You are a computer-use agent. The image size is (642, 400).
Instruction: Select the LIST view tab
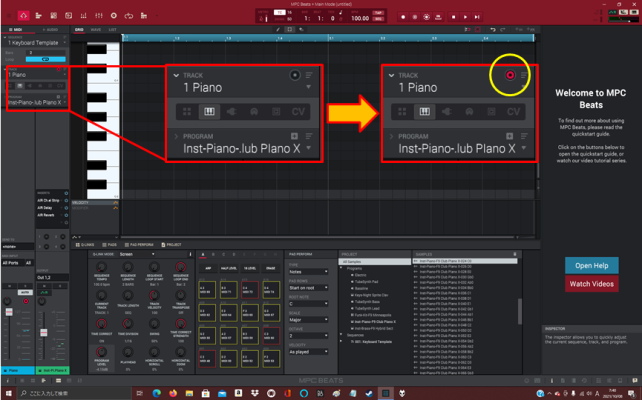click(x=112, y=29)
